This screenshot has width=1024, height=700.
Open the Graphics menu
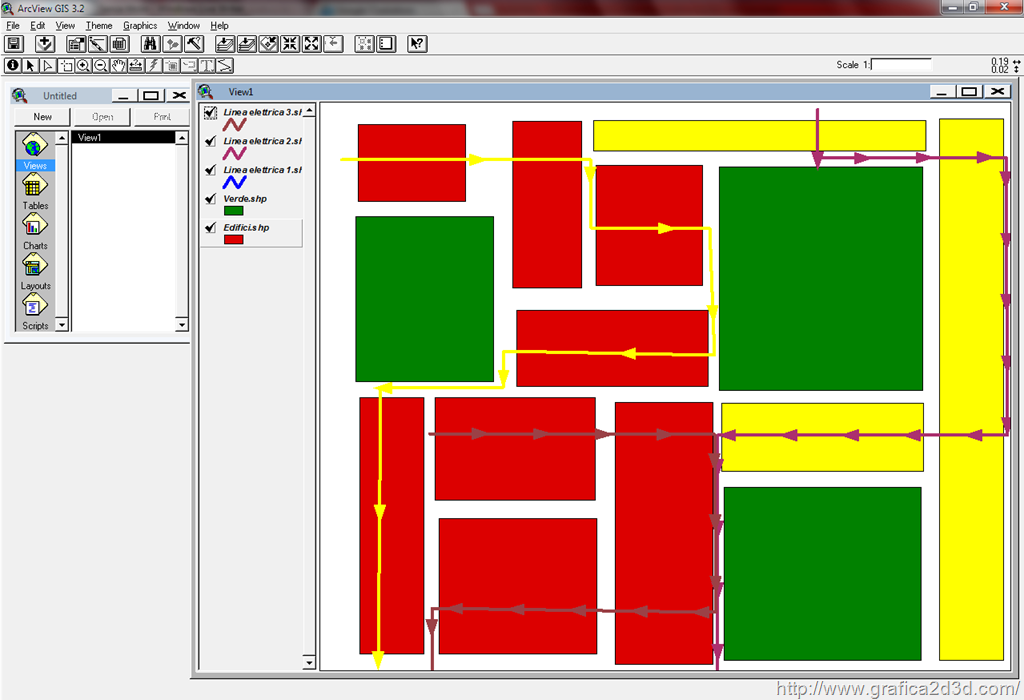pos(140,25)
